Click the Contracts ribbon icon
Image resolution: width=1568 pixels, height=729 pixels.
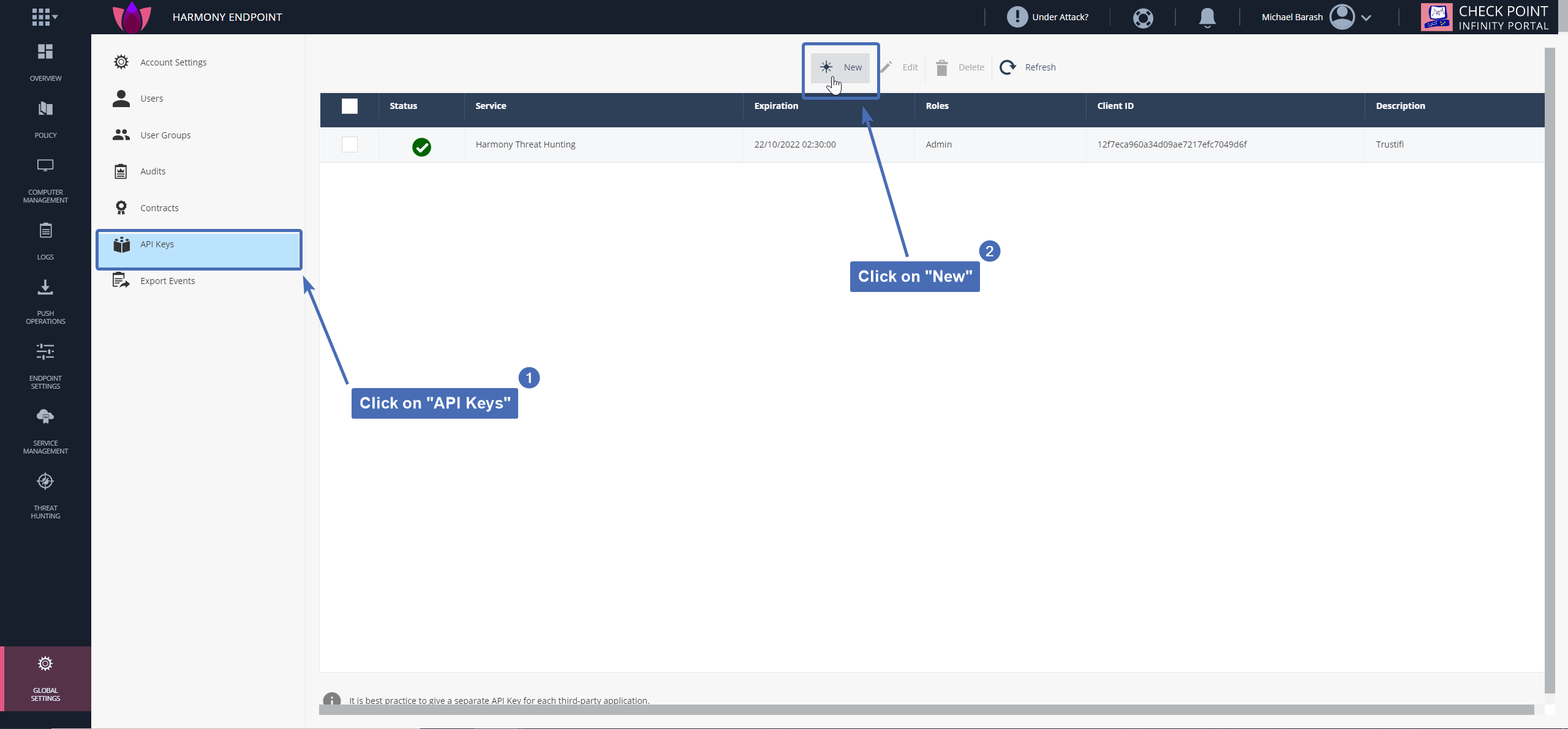point(121,208)
